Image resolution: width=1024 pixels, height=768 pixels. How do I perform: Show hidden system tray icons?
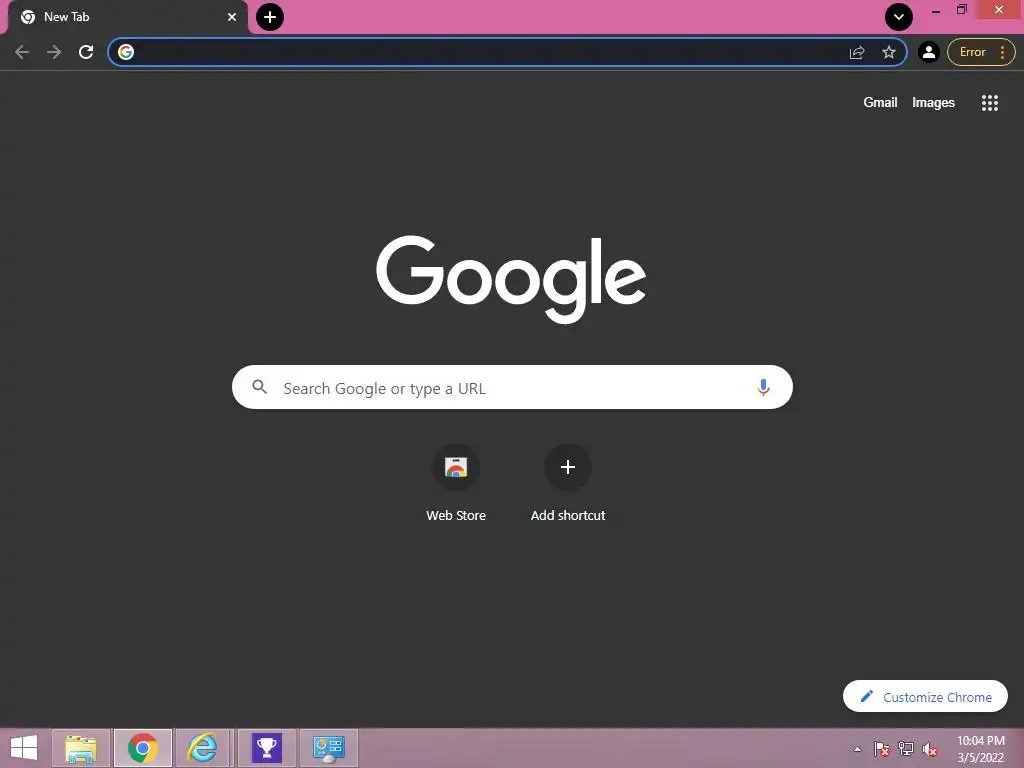tap(857, 749)
